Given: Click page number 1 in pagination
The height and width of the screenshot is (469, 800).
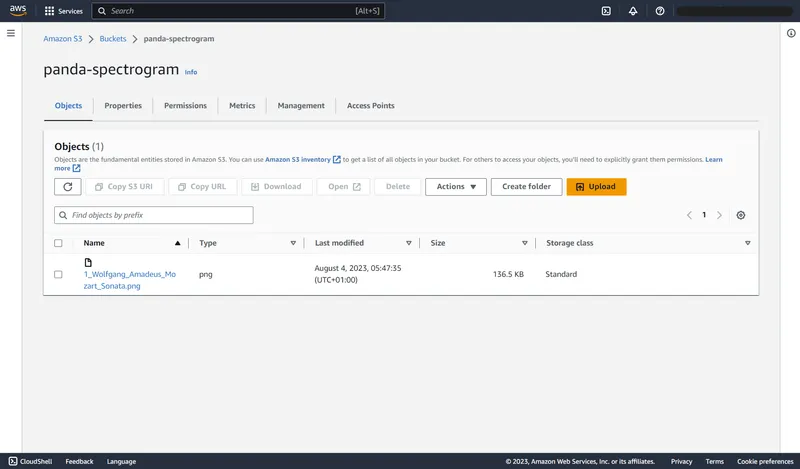Looking at the screenshot, I should (x=704, y=215).
